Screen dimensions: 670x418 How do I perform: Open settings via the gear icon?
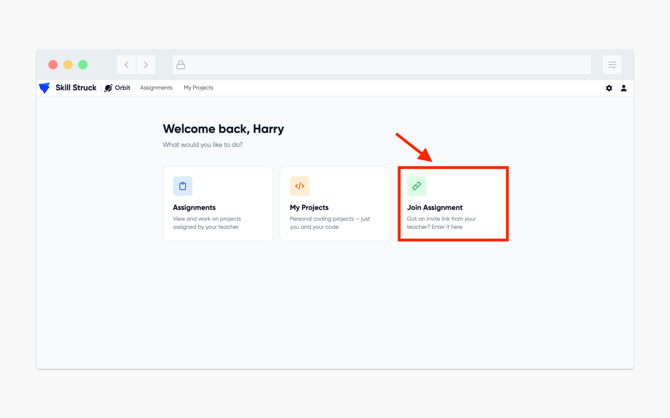(x=609, y=88)
